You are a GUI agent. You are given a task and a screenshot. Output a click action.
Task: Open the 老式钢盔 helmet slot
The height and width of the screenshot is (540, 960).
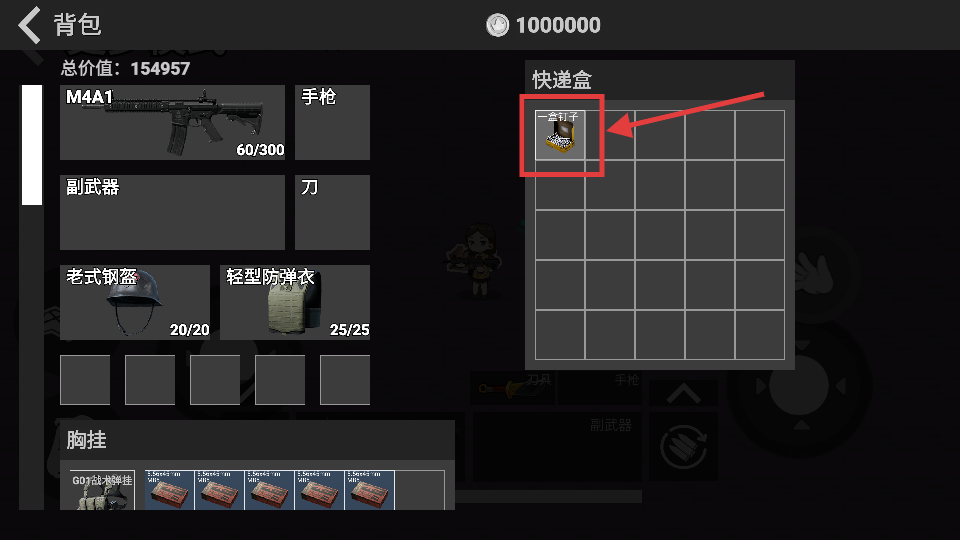135,302
